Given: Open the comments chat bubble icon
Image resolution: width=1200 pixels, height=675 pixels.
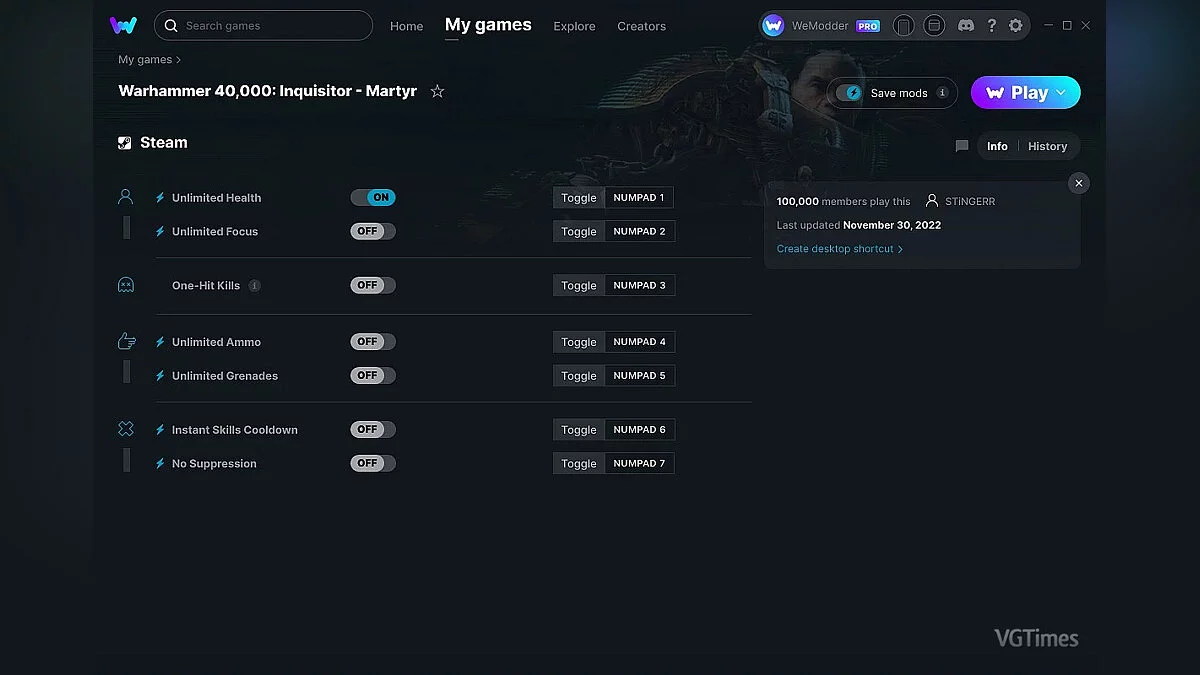Looking at the screenshot, I should pos(962,146).
